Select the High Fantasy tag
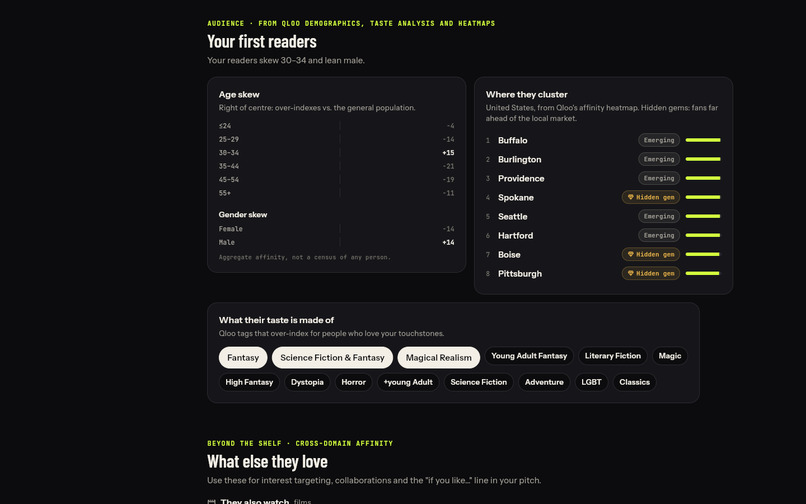Screen dimensions: 806x504 (249, 382)
